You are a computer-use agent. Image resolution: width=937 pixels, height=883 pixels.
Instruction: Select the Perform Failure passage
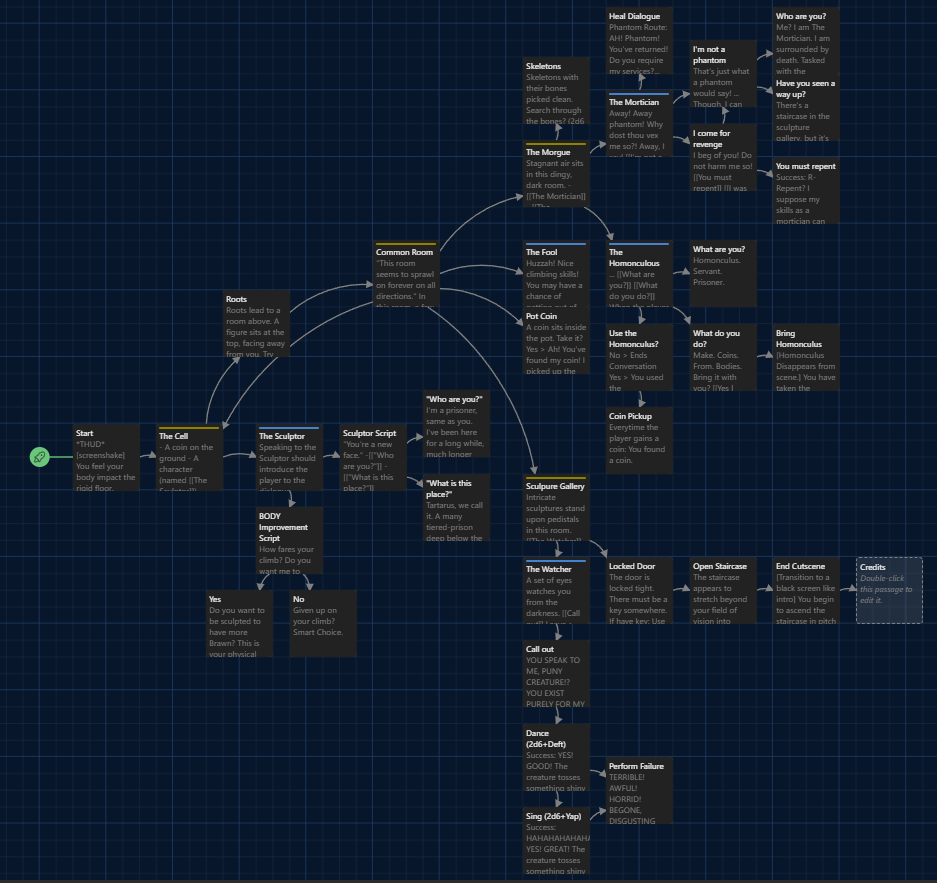click(x=639, y=791)
